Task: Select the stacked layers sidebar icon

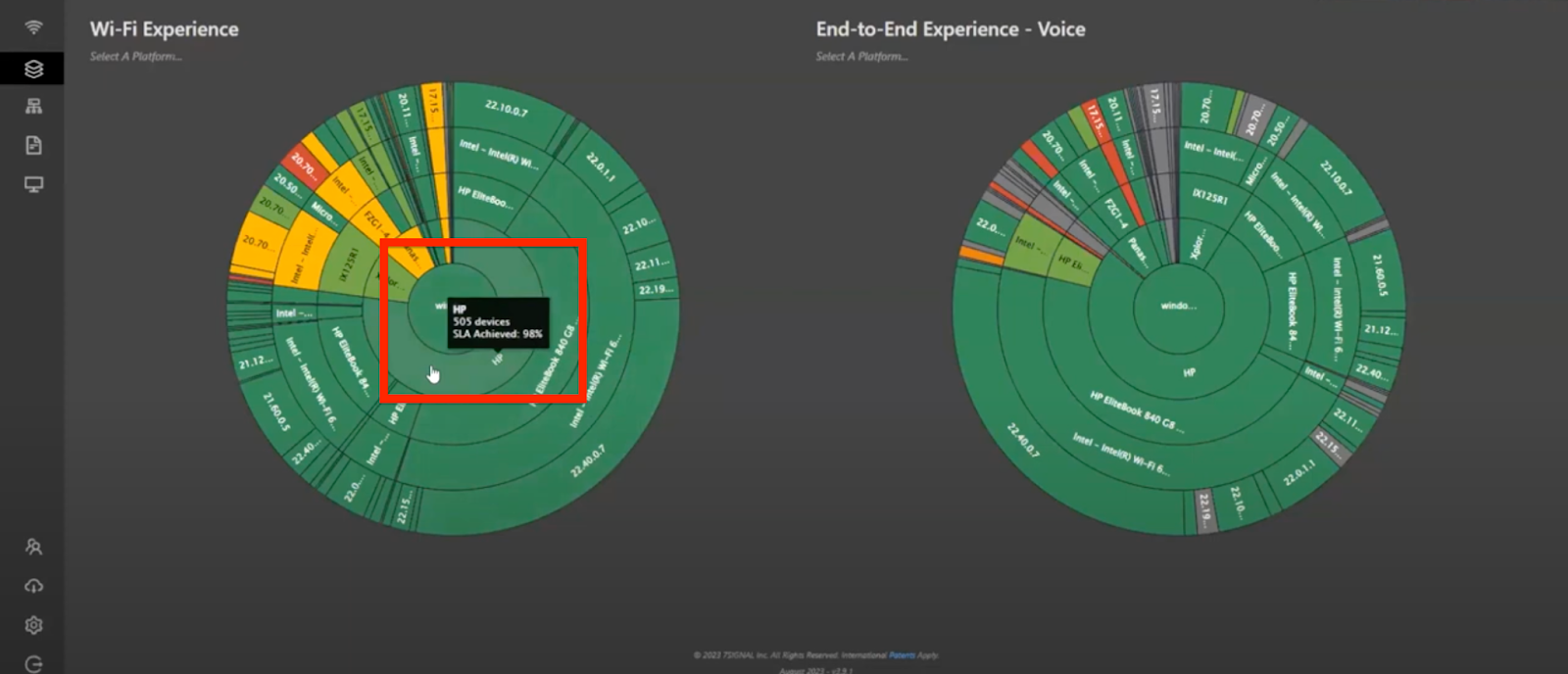Action: [33, 69]
